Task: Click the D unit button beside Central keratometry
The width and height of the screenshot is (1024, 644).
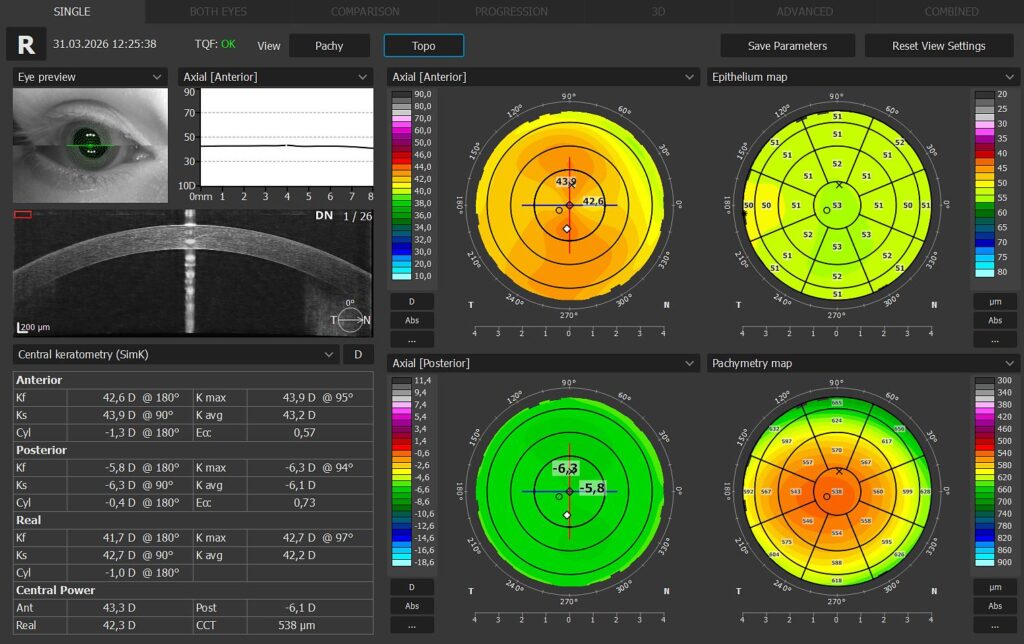Action: point(357,354)
